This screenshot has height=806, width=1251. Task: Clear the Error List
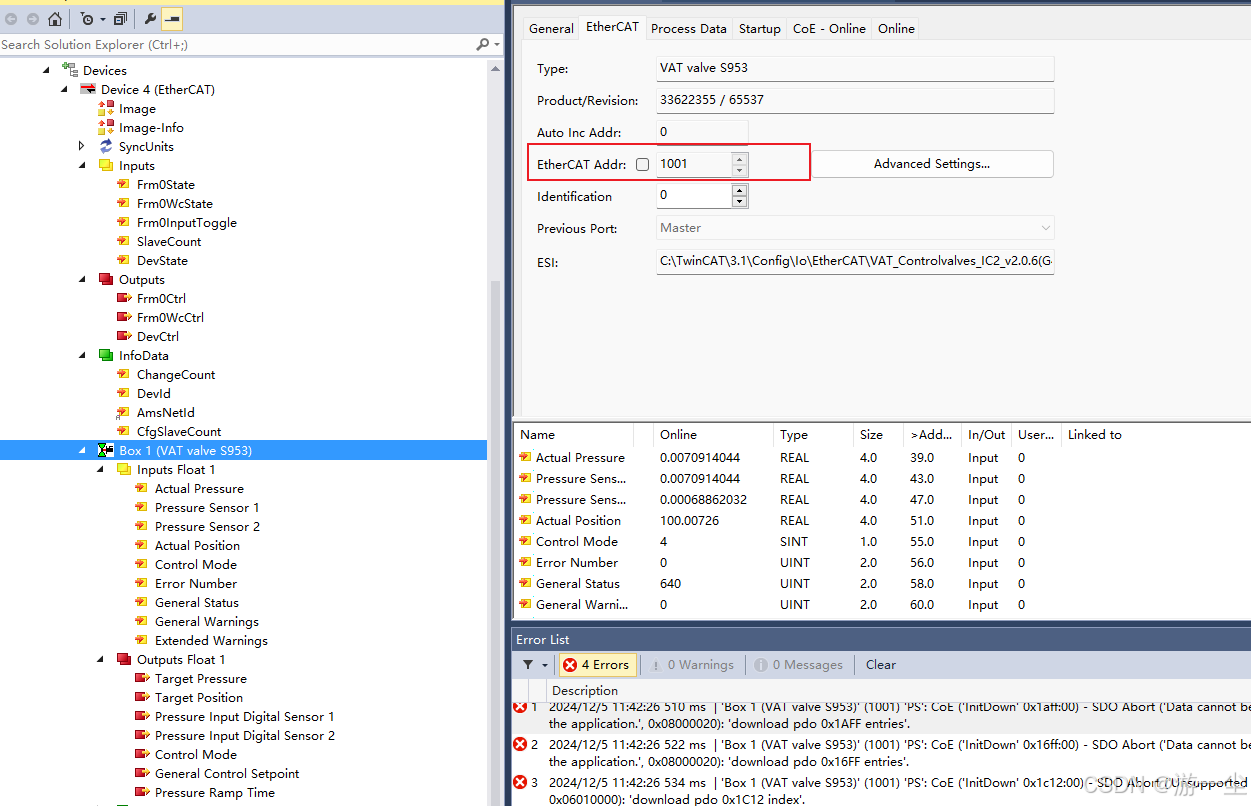880,664
